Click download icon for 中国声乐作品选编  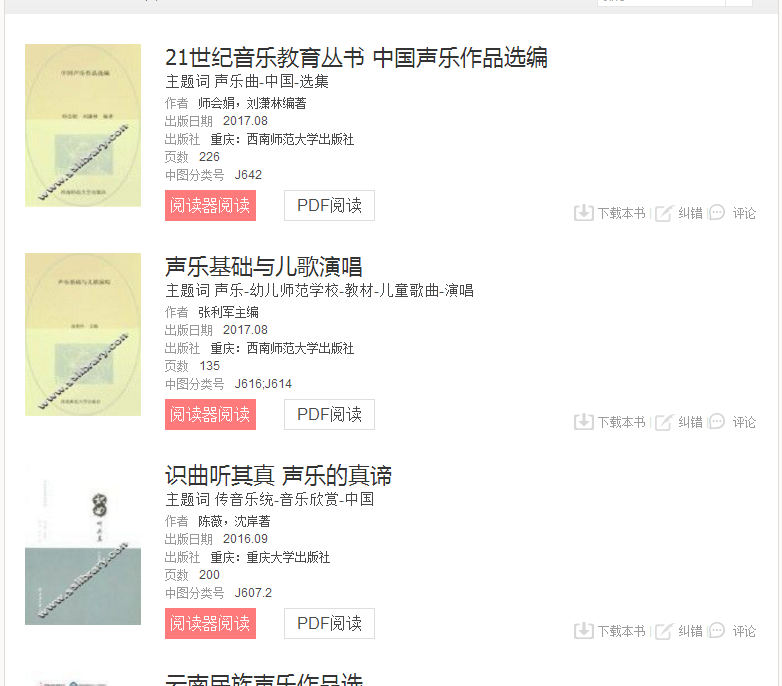pyautogui.click(x=584, y=213)
